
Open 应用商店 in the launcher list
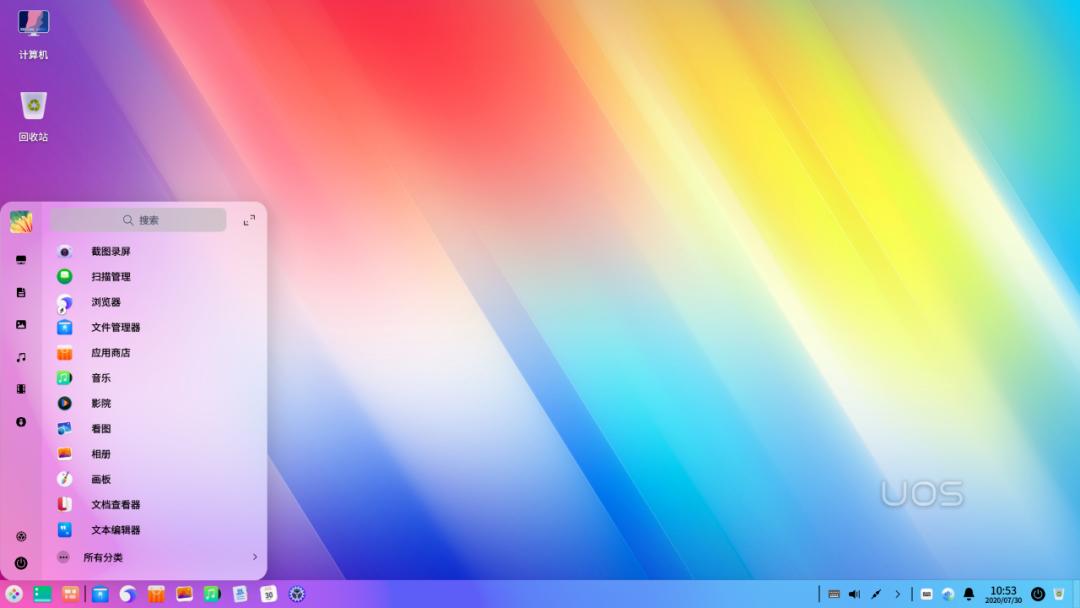click(110, 353)
